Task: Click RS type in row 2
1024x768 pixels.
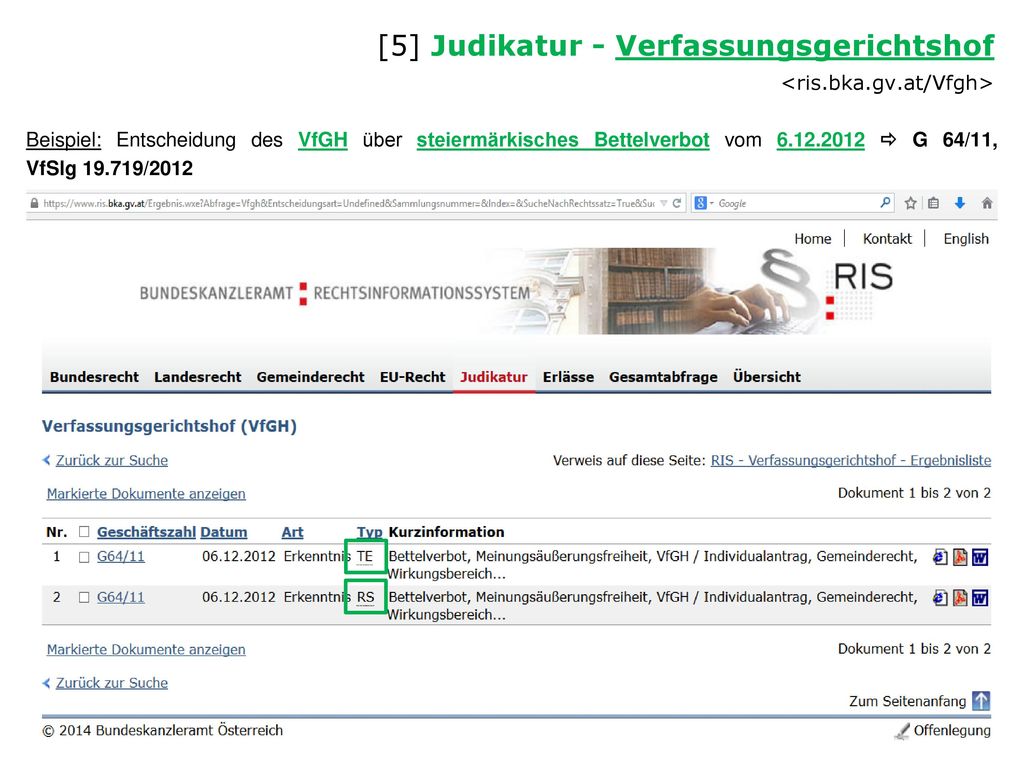Action: pos(366,598)
